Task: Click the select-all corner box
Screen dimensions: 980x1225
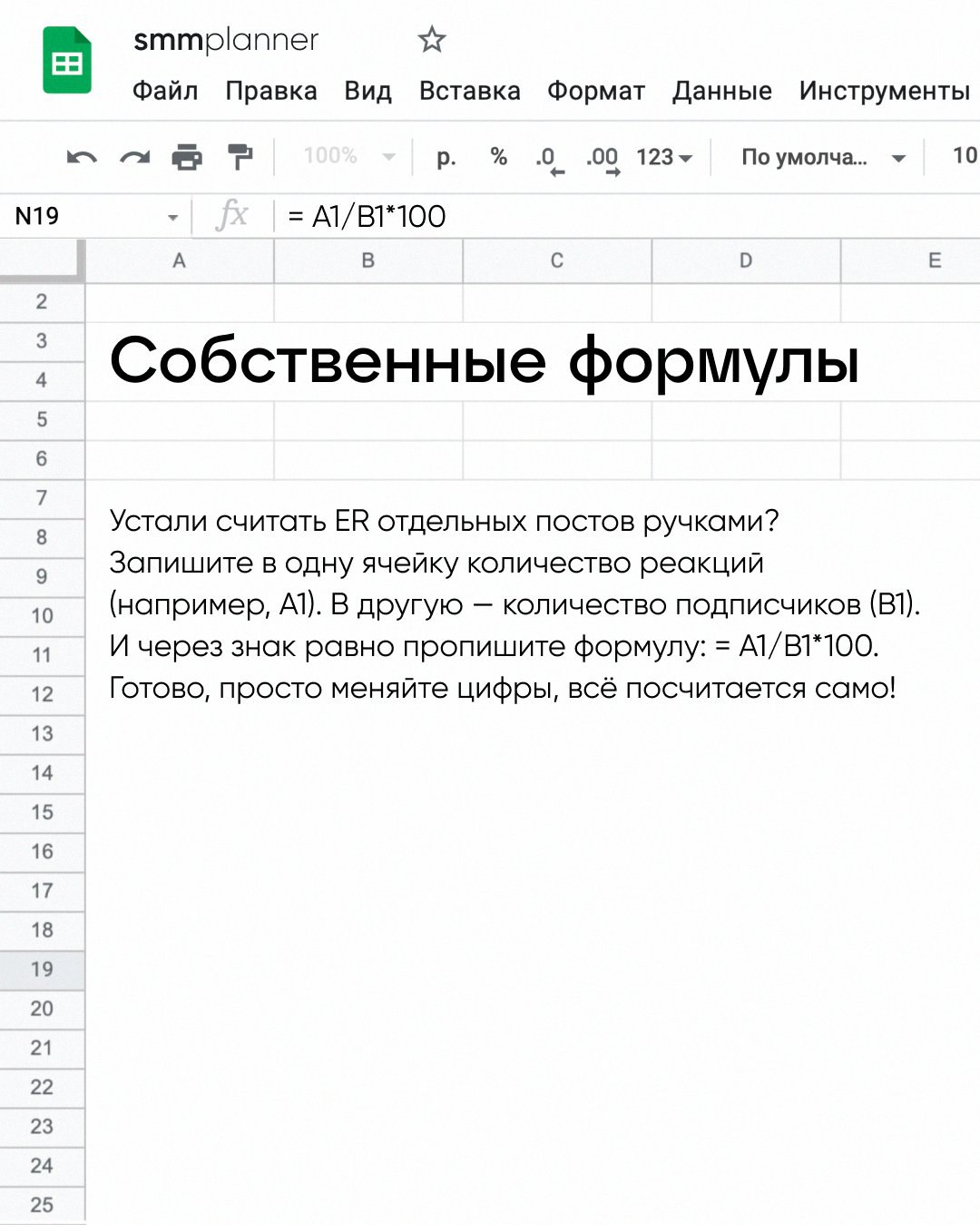Action: pyautogui.click(x=42, y=261)
